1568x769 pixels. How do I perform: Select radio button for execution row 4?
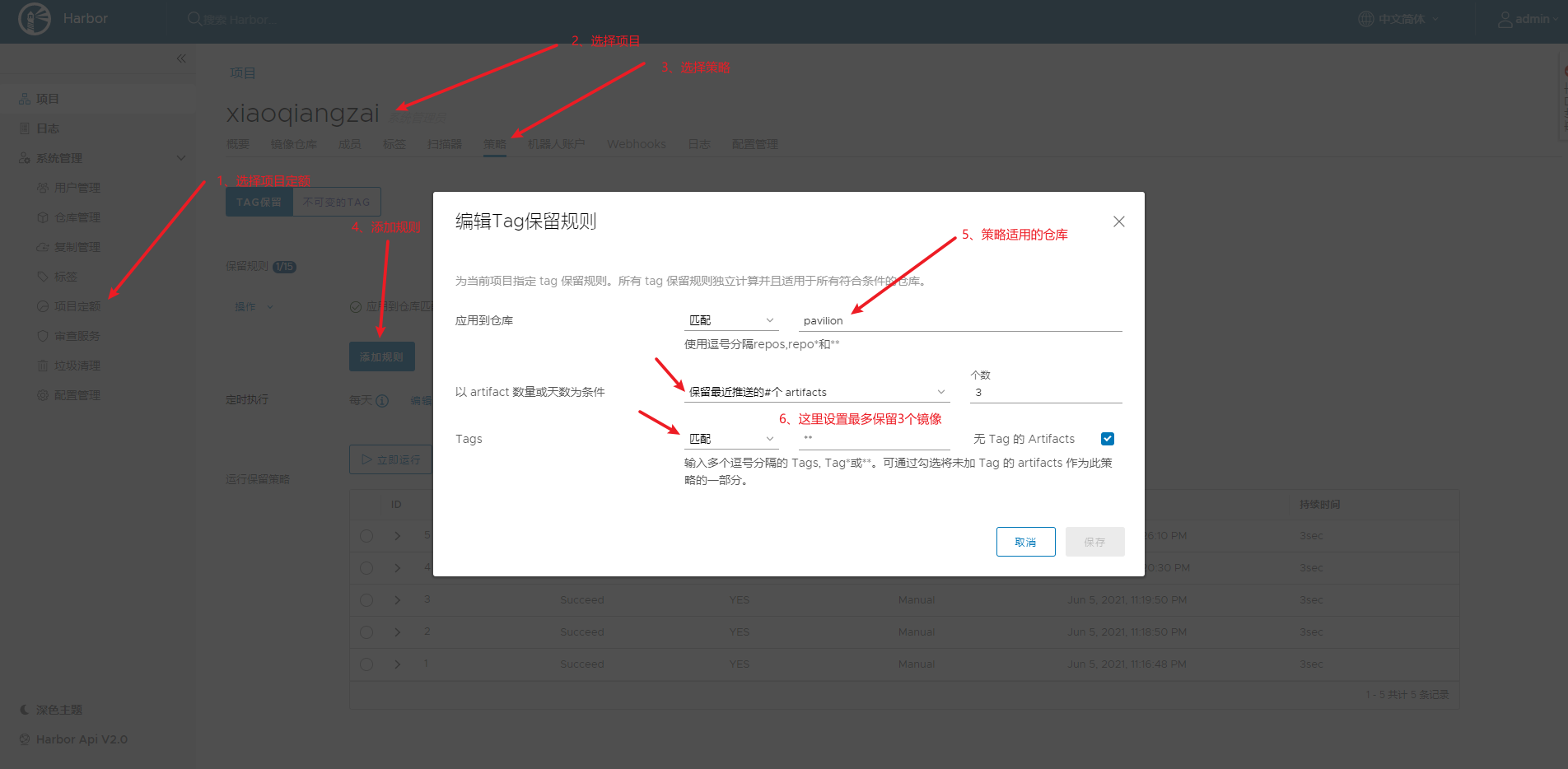coord(366,568)
